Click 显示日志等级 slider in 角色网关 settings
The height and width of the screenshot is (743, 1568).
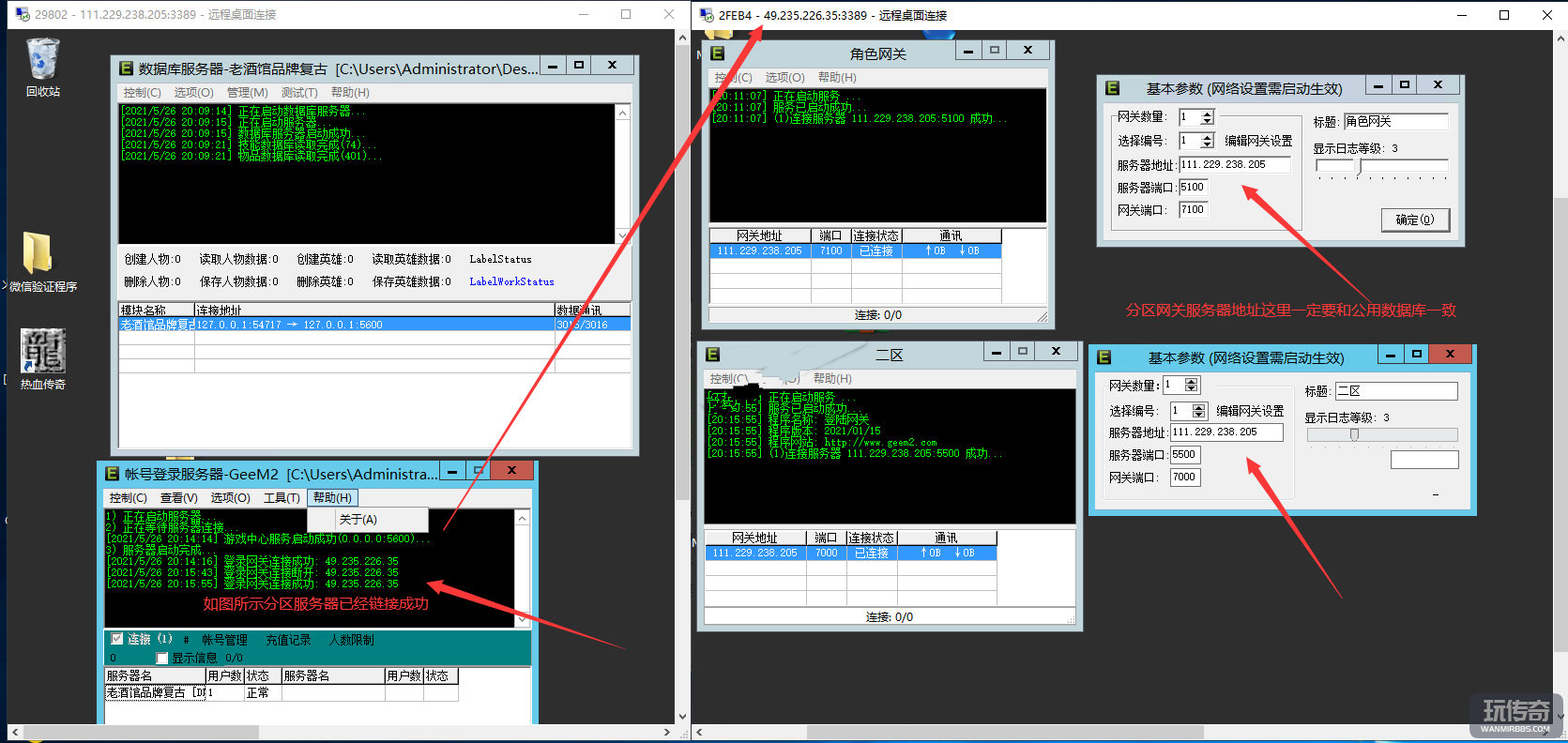click(1382, 167)
